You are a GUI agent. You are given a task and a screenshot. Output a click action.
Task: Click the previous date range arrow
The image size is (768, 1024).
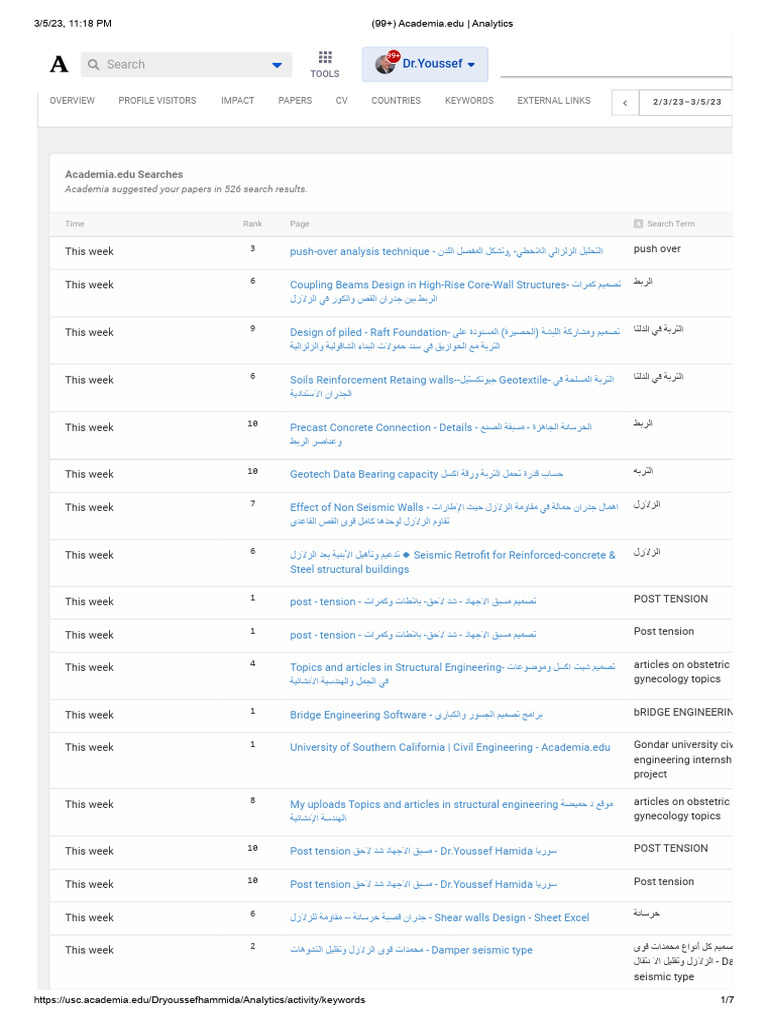pyautogui.click(x=625, y=102)
